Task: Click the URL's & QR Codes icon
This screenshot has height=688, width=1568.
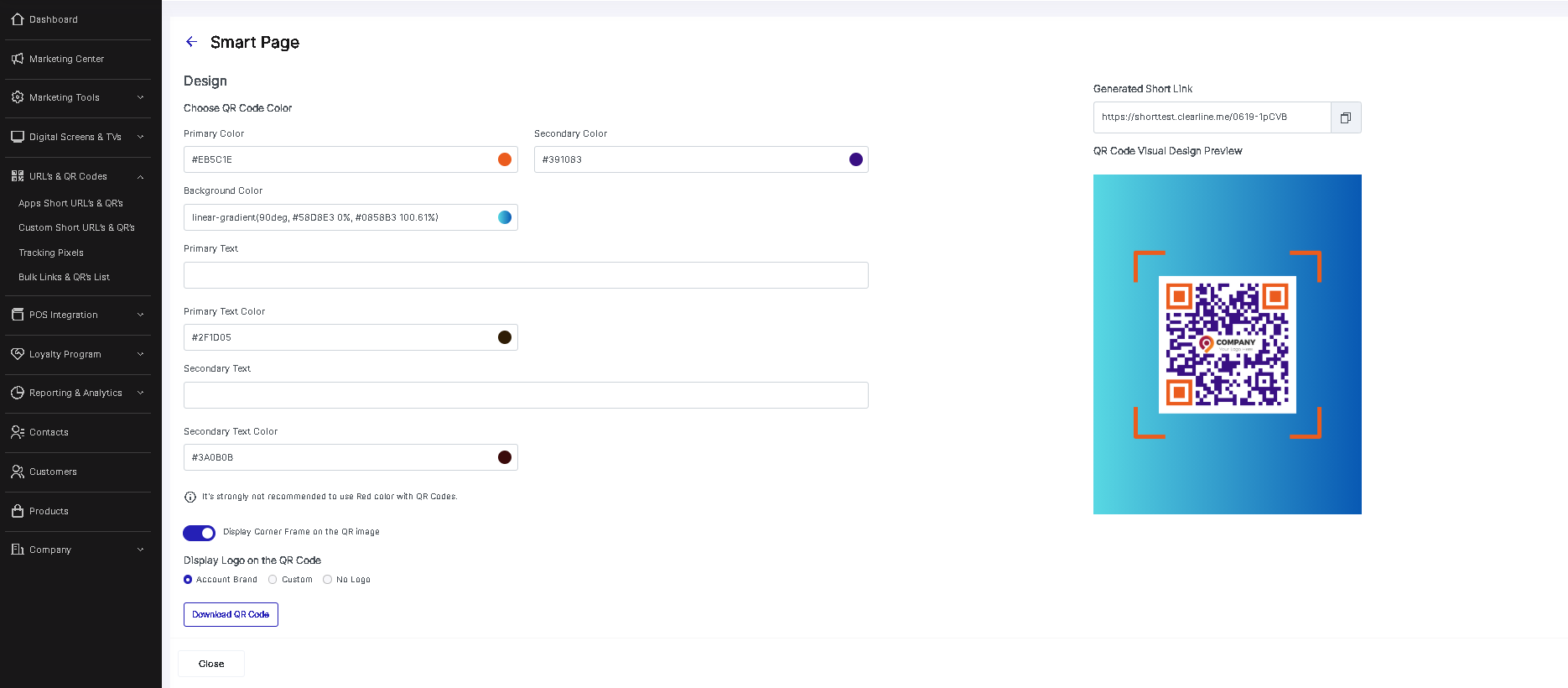Action: coord(18,176)
